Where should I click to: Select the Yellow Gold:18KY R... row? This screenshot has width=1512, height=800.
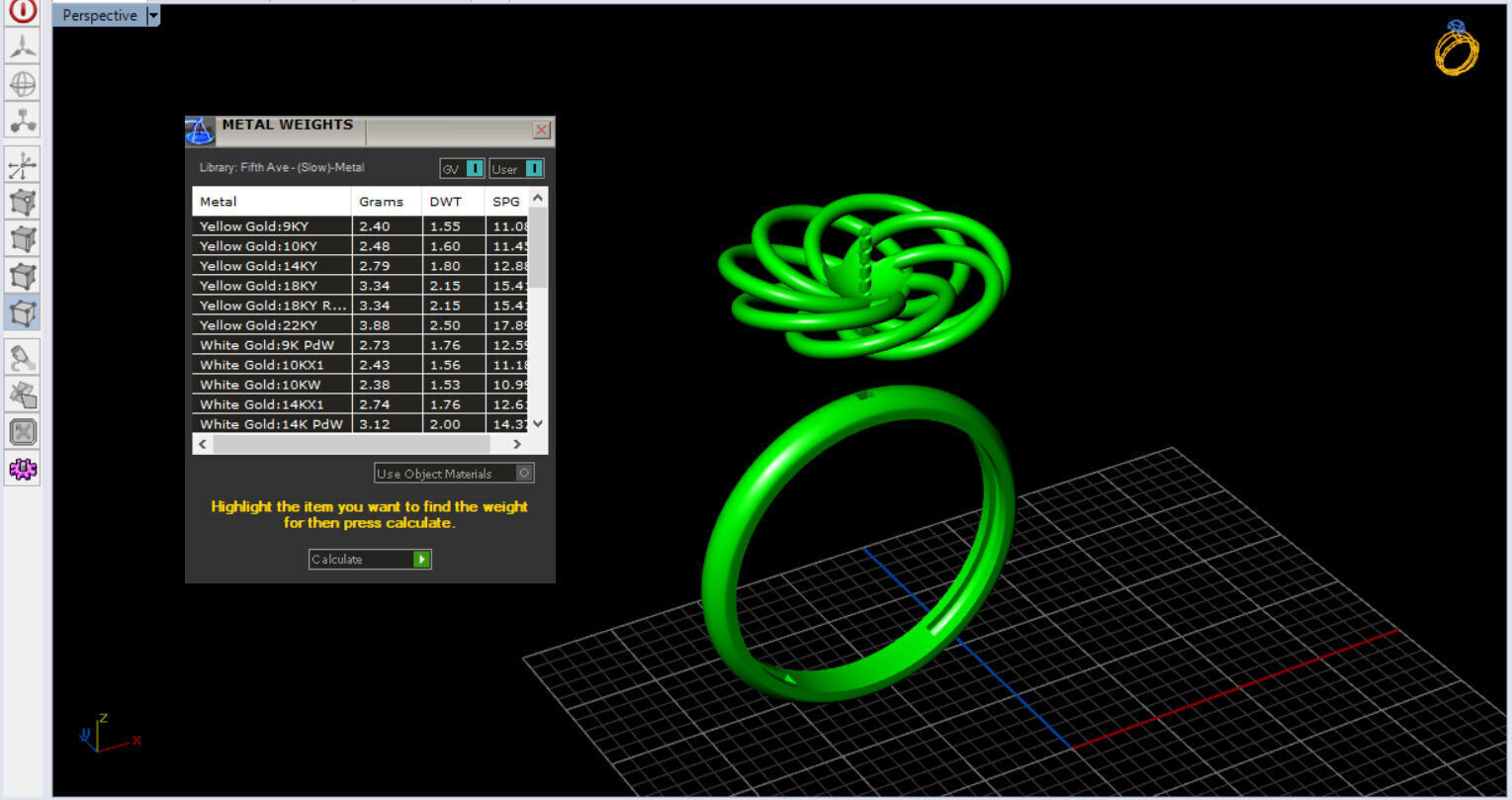click(361, 306)
